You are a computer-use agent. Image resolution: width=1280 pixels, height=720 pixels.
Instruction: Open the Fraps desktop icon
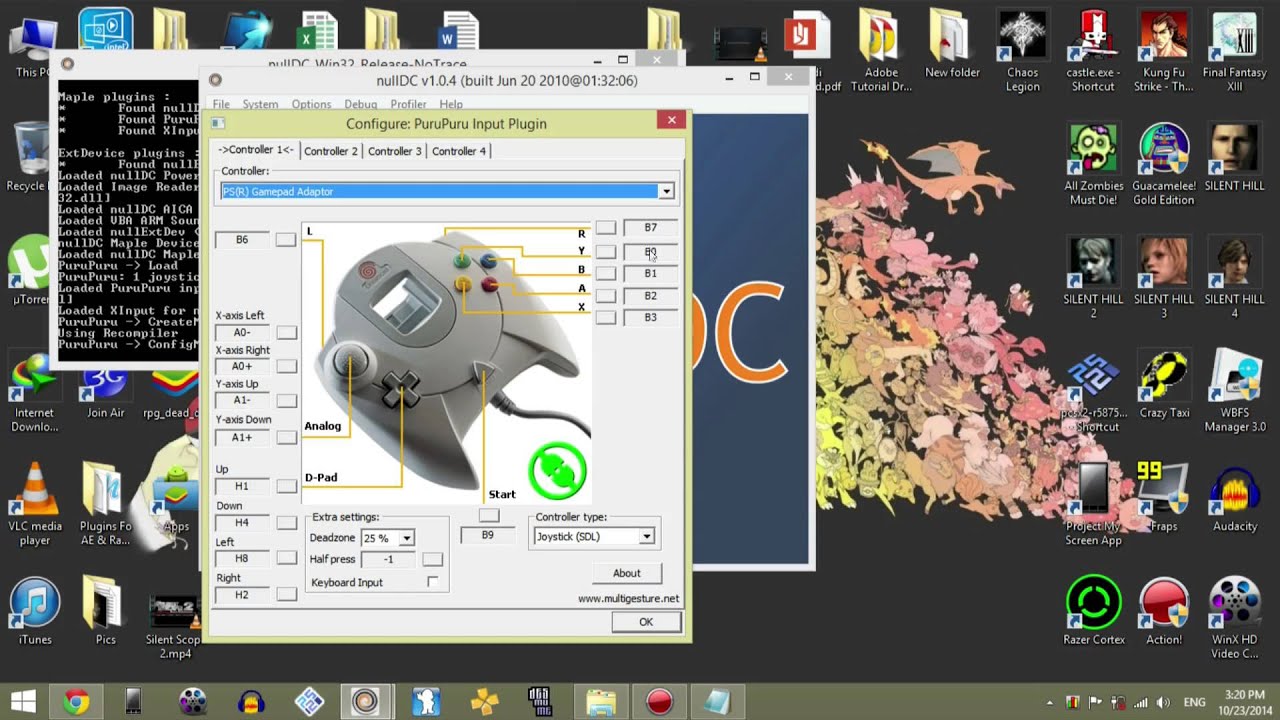click(1164, 497)
